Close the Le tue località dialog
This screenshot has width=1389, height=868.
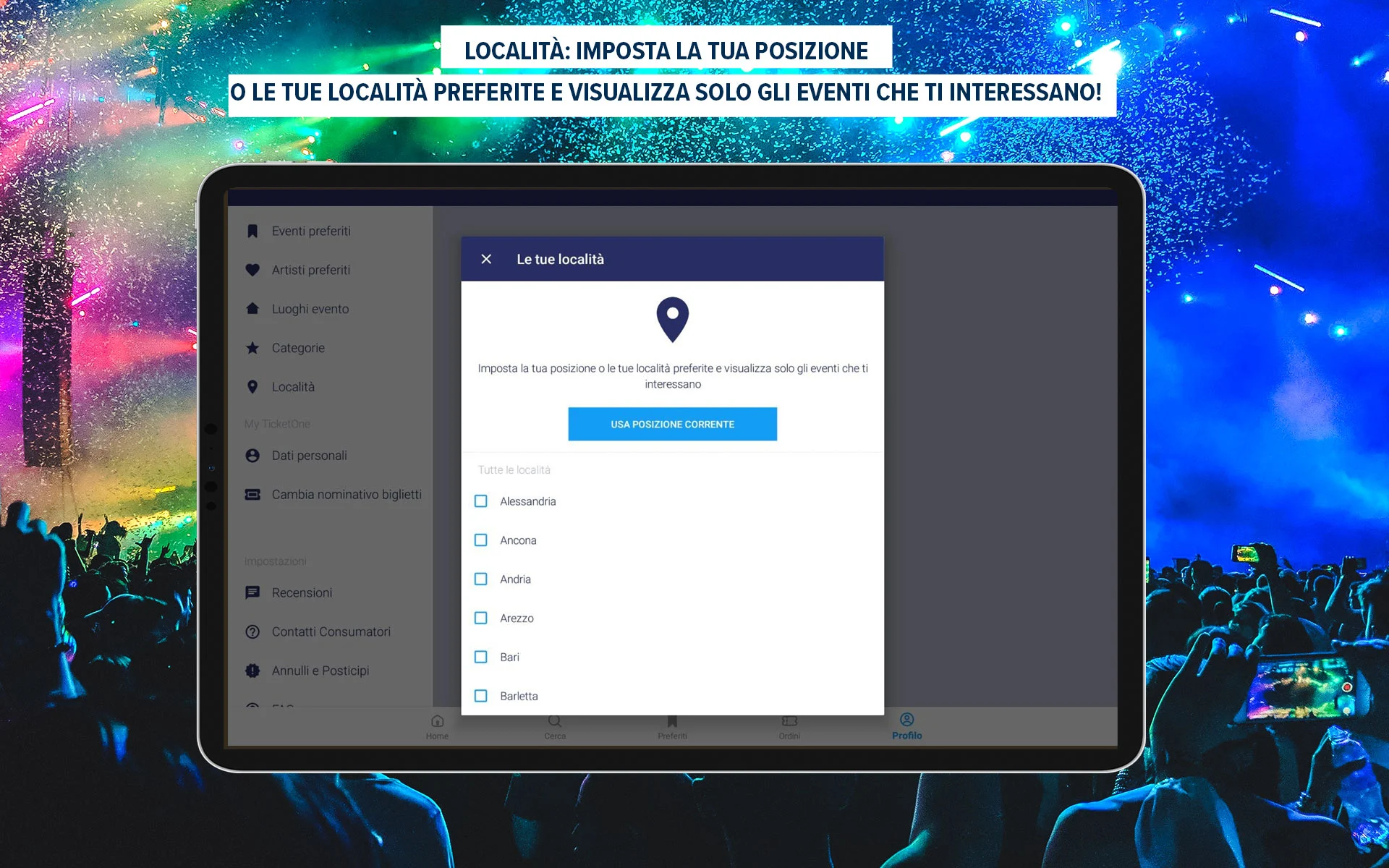(486, 259)
